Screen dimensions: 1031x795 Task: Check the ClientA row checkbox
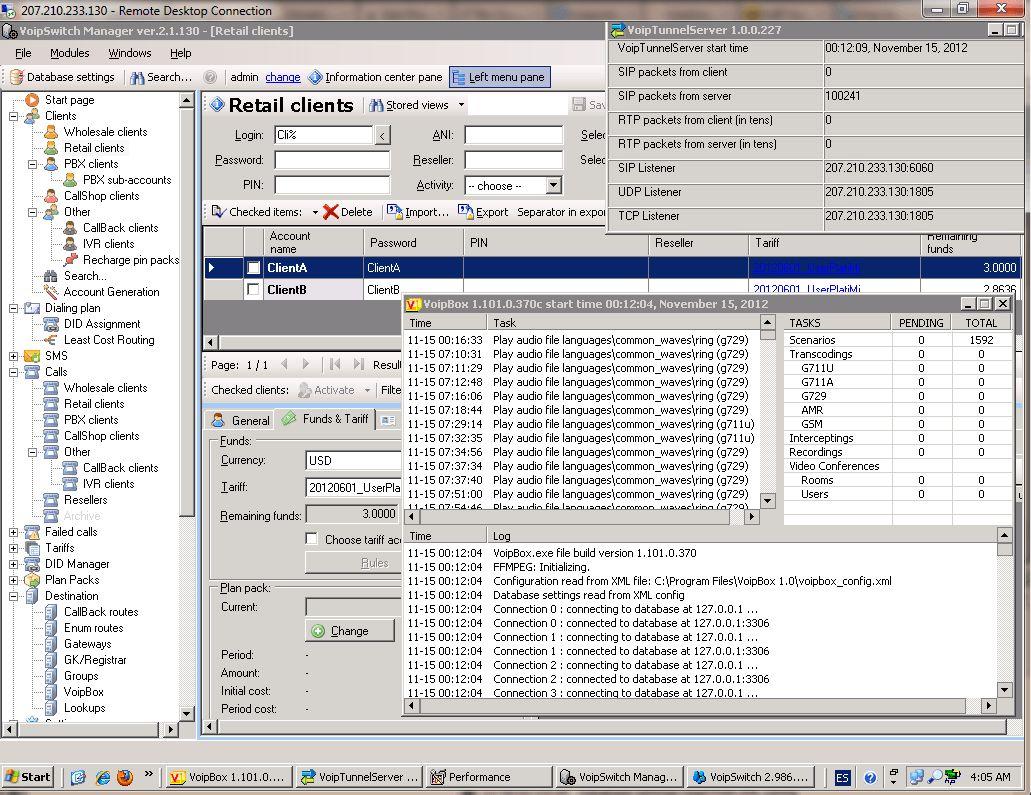253,268
